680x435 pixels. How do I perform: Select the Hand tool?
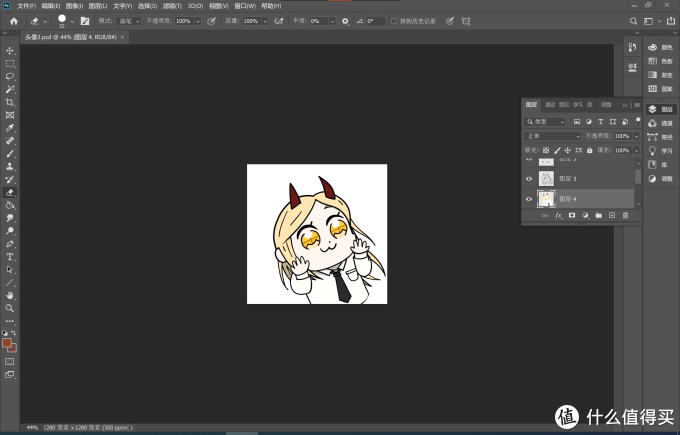tap(10, 295)
